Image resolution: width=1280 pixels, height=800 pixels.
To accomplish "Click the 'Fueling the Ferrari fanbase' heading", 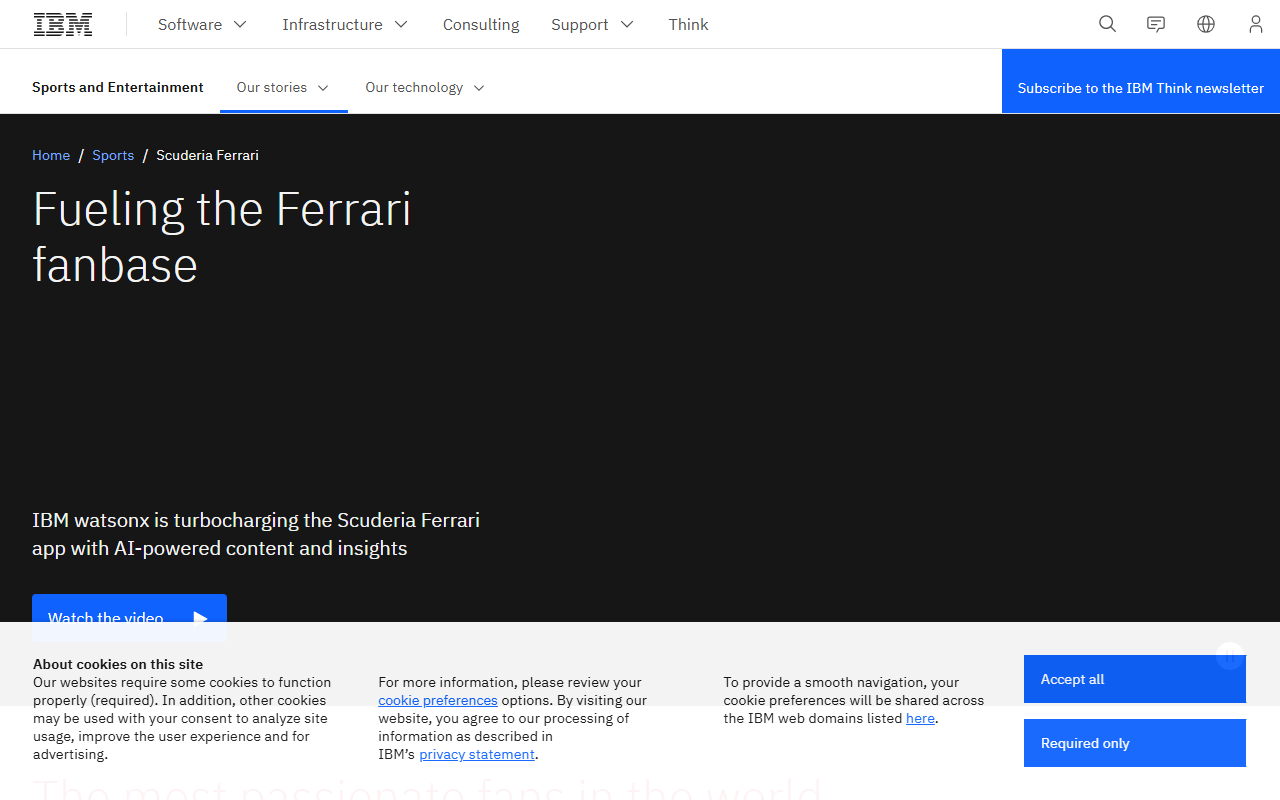I will point(222,237).
